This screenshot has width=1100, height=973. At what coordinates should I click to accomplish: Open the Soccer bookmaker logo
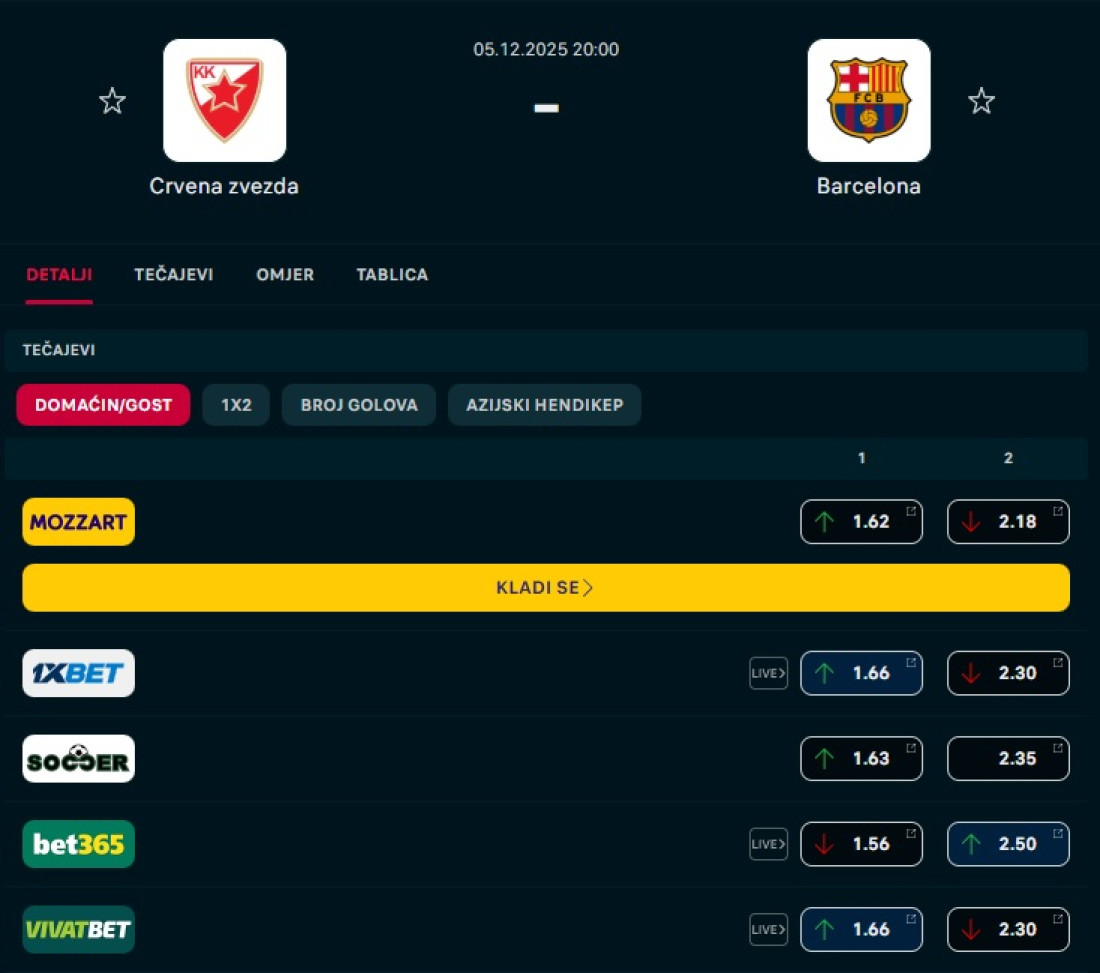[x=79, y=759]
